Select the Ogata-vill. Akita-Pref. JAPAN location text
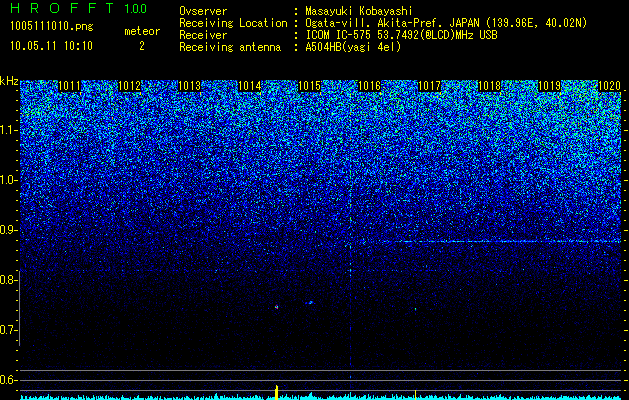 446,23
